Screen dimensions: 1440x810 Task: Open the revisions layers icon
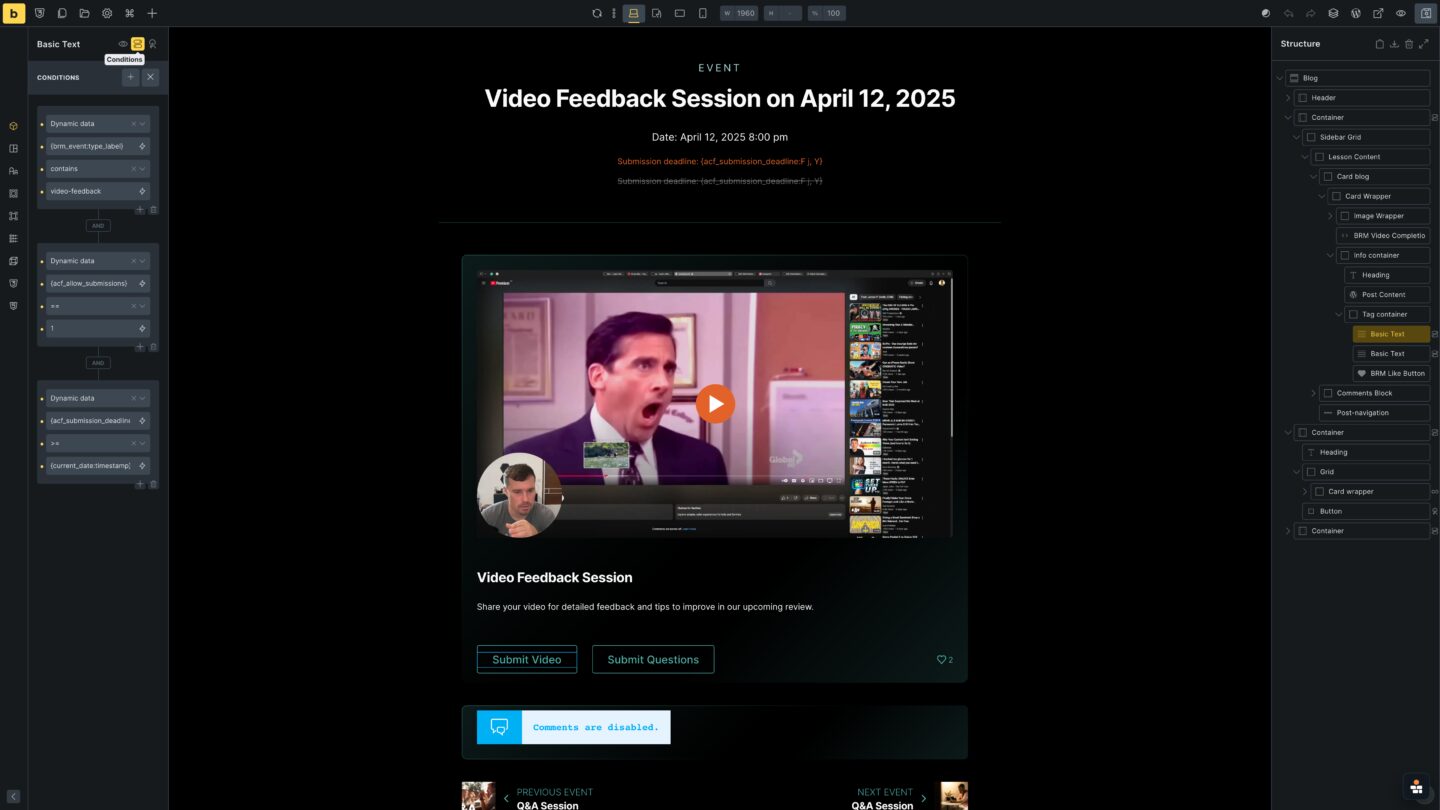pyautogui.click(x=1333, y=13)
